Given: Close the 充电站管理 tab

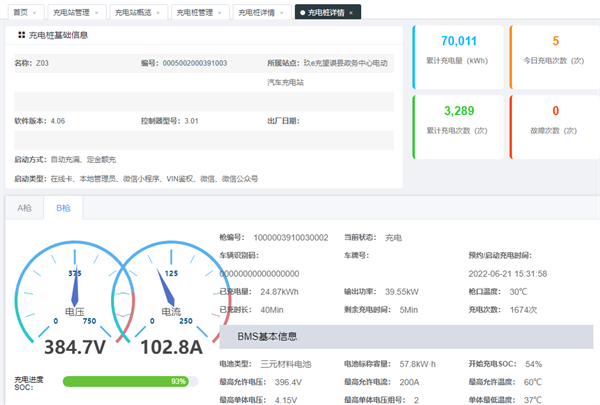Looking at the screenshot, I should pyautogui.click(x=96, y=13).
